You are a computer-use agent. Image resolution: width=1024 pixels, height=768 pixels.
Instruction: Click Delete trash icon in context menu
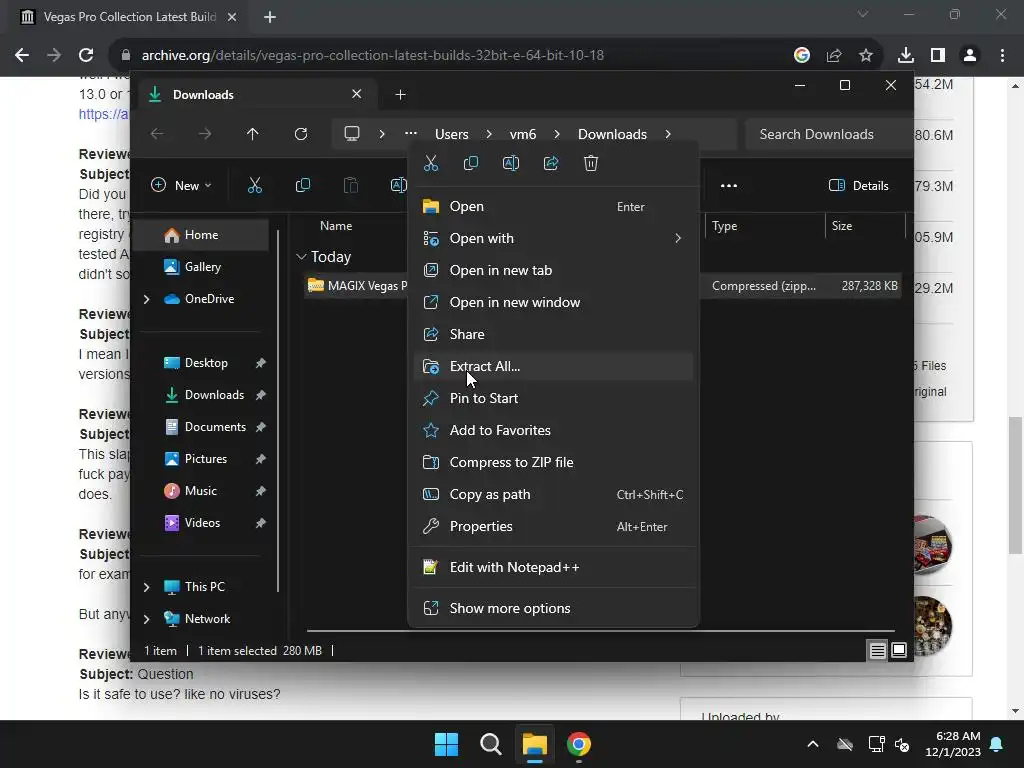(x=591, y=163)
